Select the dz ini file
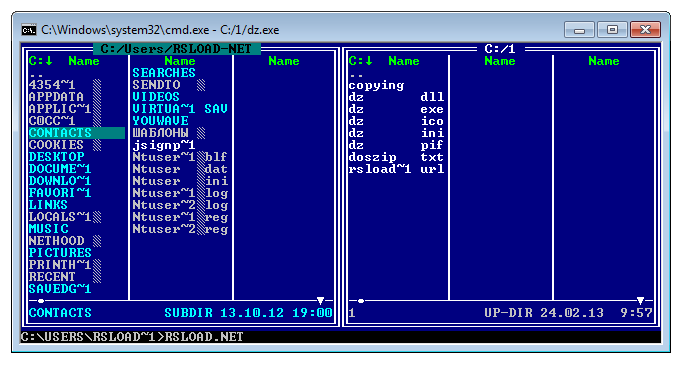 pyautogui.click(x=396, y=133)
